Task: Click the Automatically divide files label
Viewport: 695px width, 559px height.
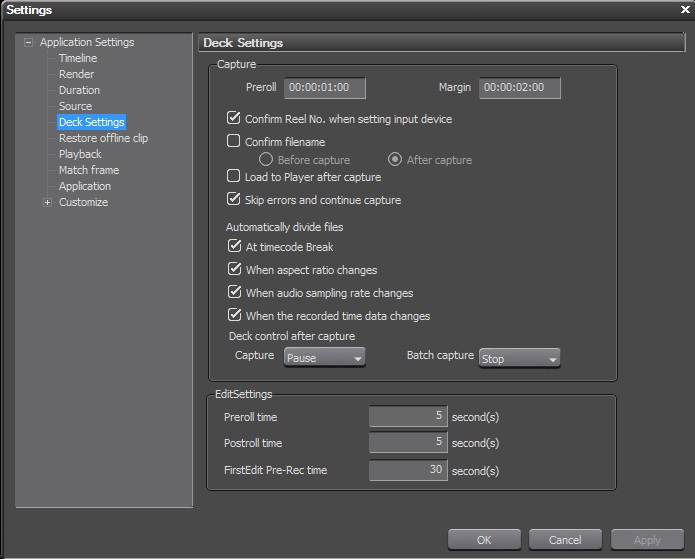Action: pyautogui.click(x=285, y=227)
